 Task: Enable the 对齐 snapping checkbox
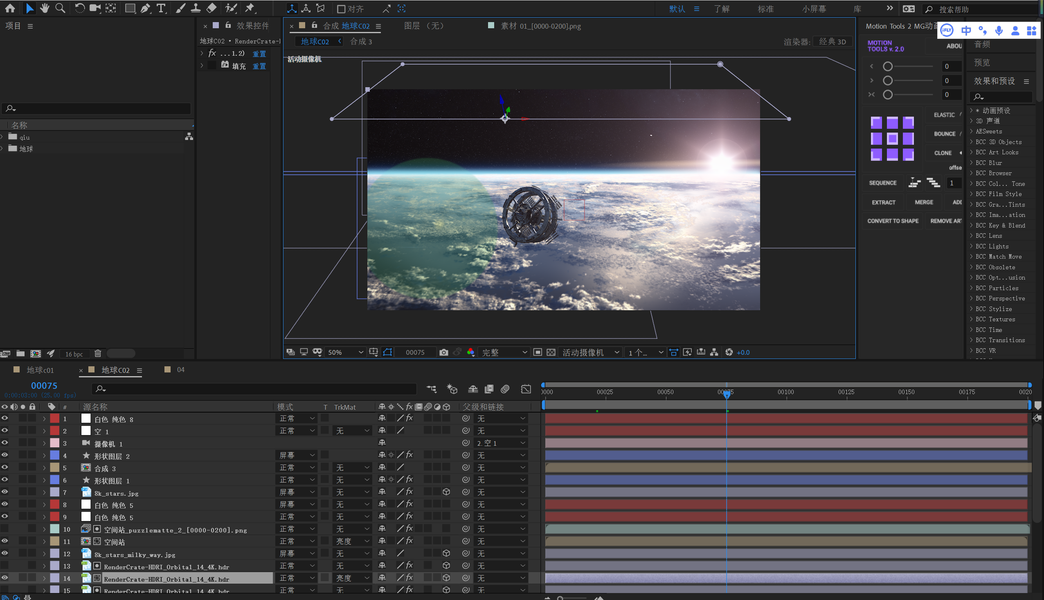tap(341, 9)
